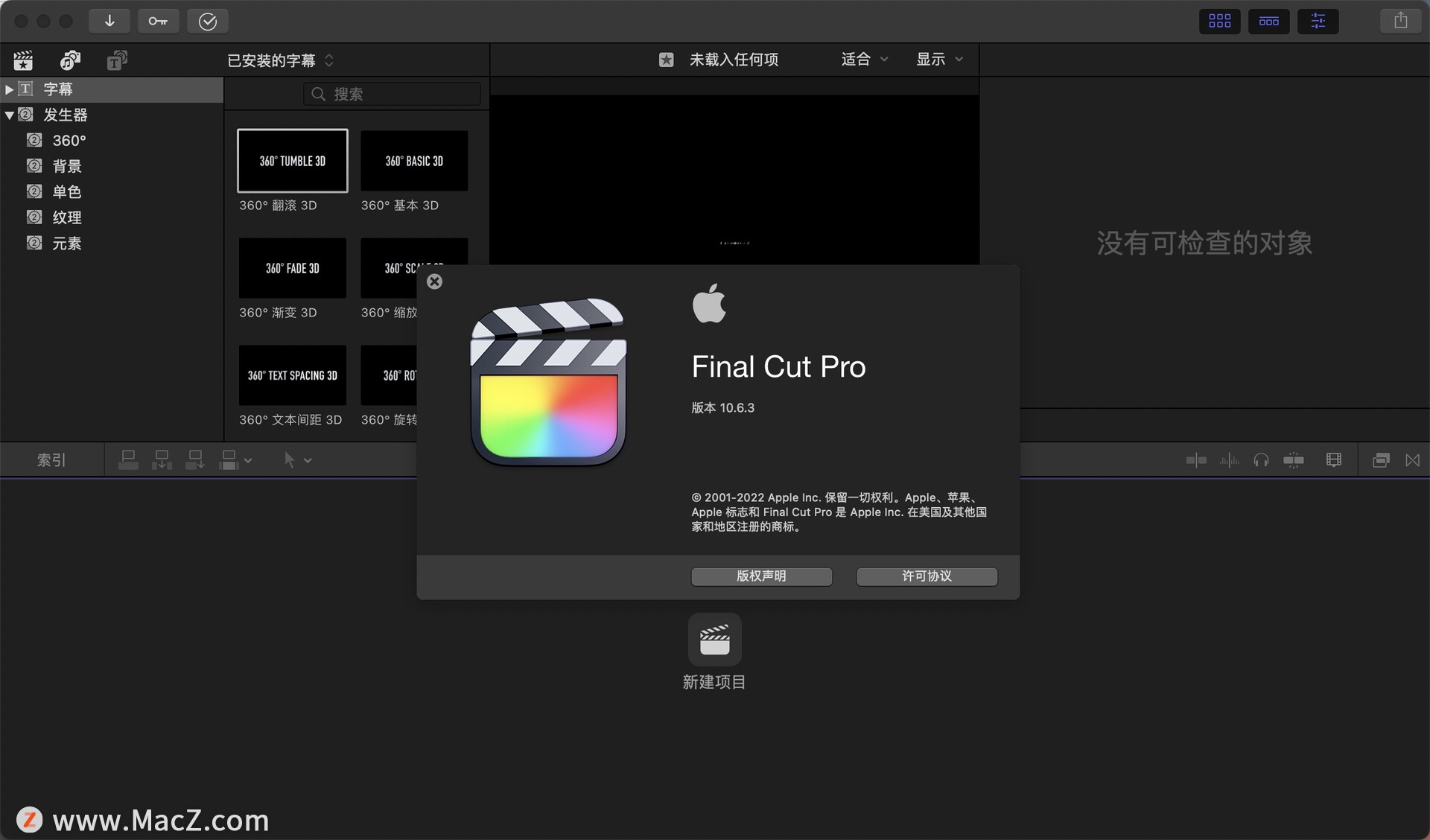Click 许可协议 button in about dialog
The width and height of the screenshot is (1430, 840).
click(x=926, y=575)
